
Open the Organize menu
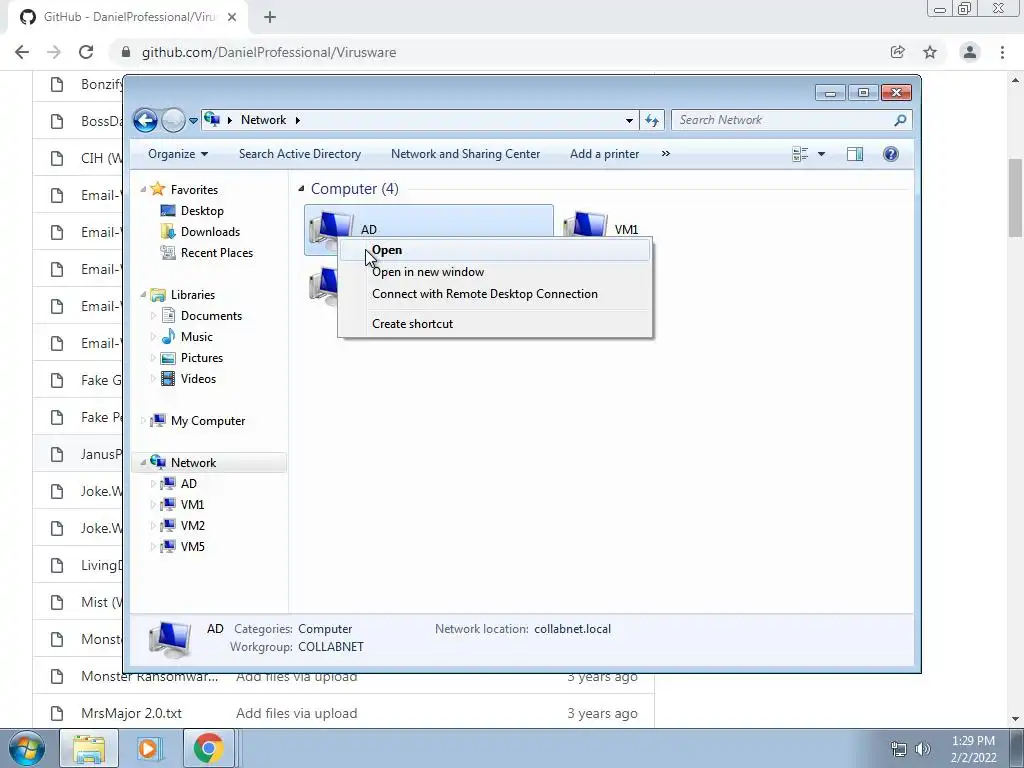pos(178,154)
